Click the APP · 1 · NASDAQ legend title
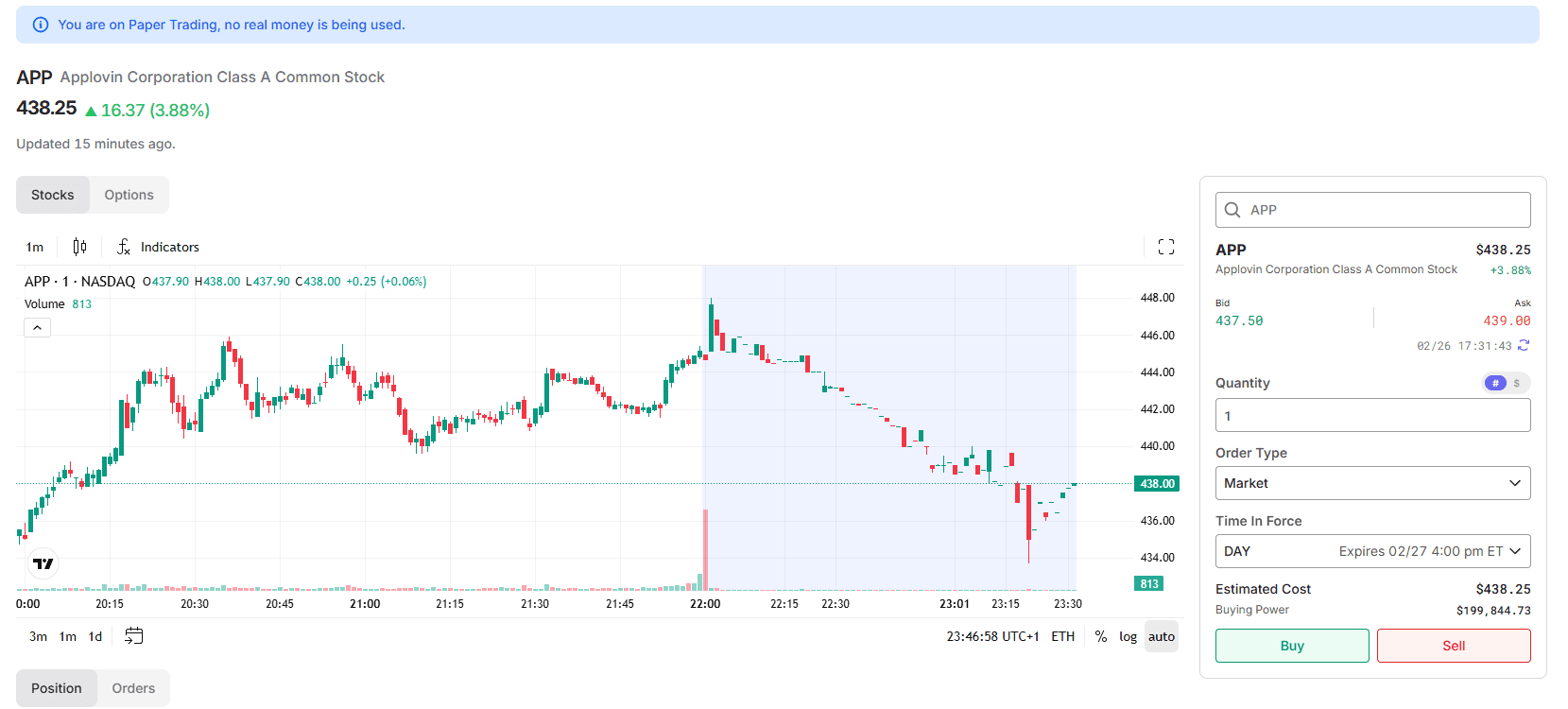This screenshot has width=1568, height=709. coord(80,282)
